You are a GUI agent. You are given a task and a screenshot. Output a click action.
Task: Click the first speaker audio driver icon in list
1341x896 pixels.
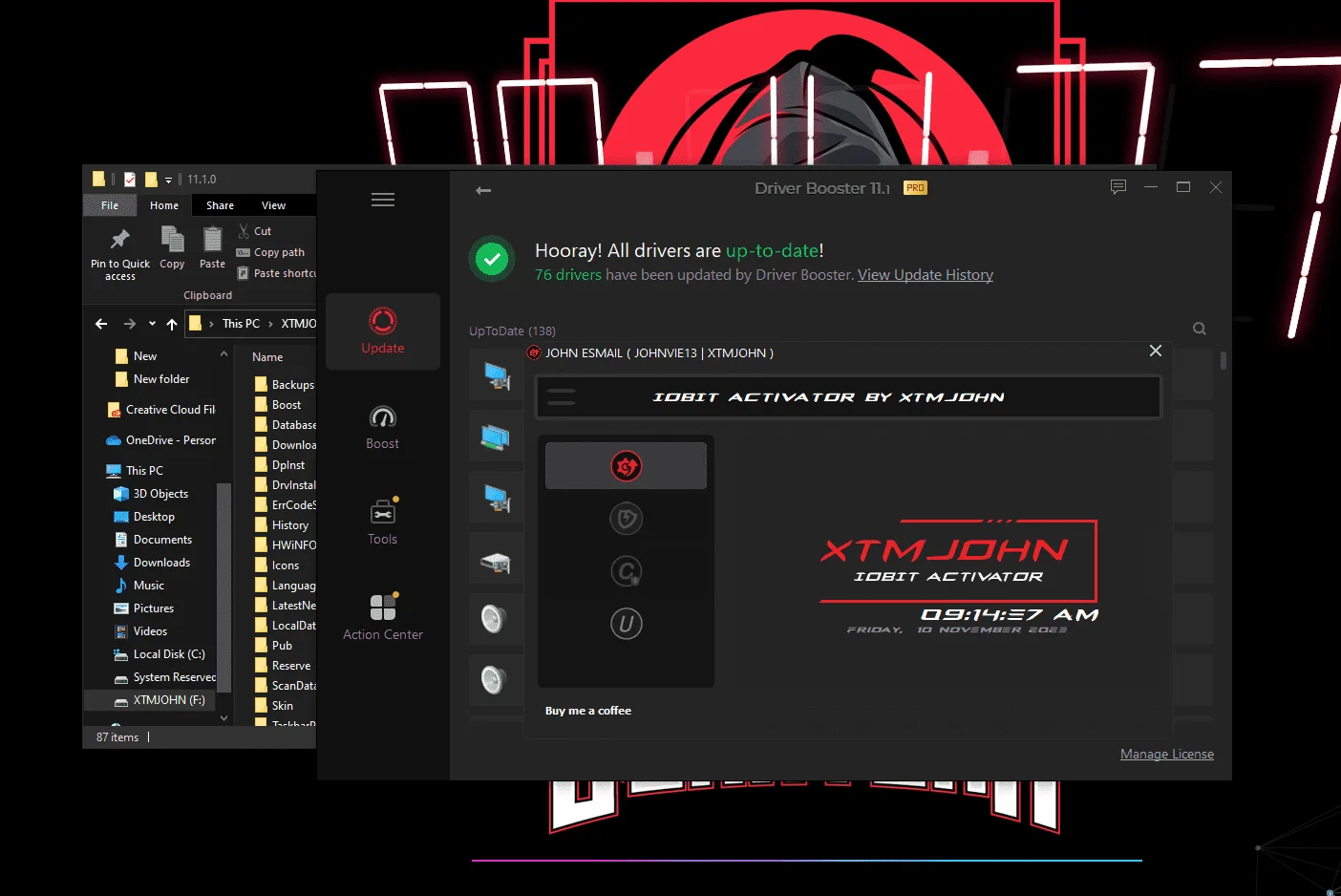(493, 620)
